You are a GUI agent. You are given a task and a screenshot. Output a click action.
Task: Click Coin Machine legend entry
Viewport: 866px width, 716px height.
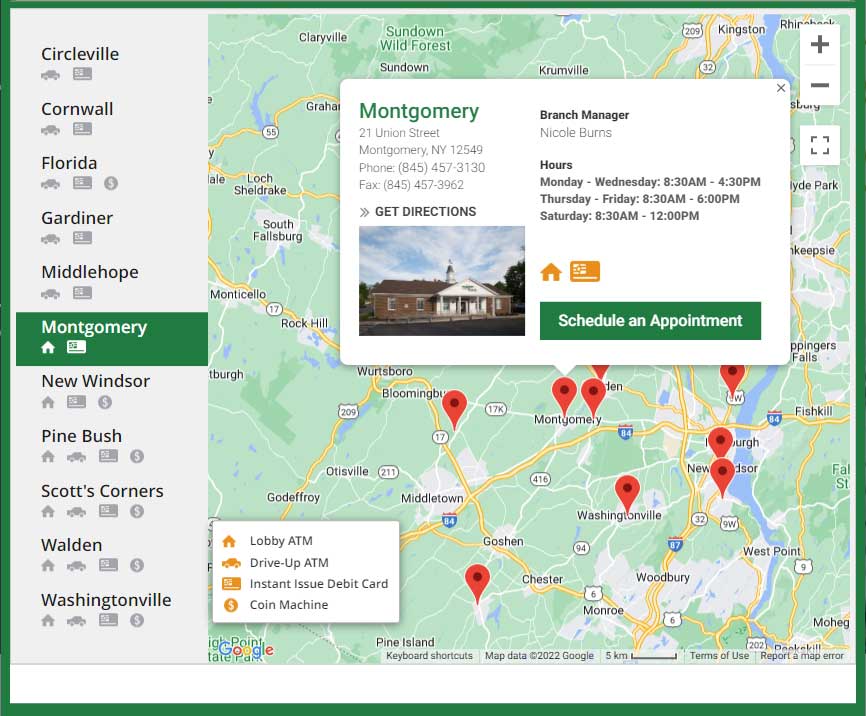tap(275, 605)
